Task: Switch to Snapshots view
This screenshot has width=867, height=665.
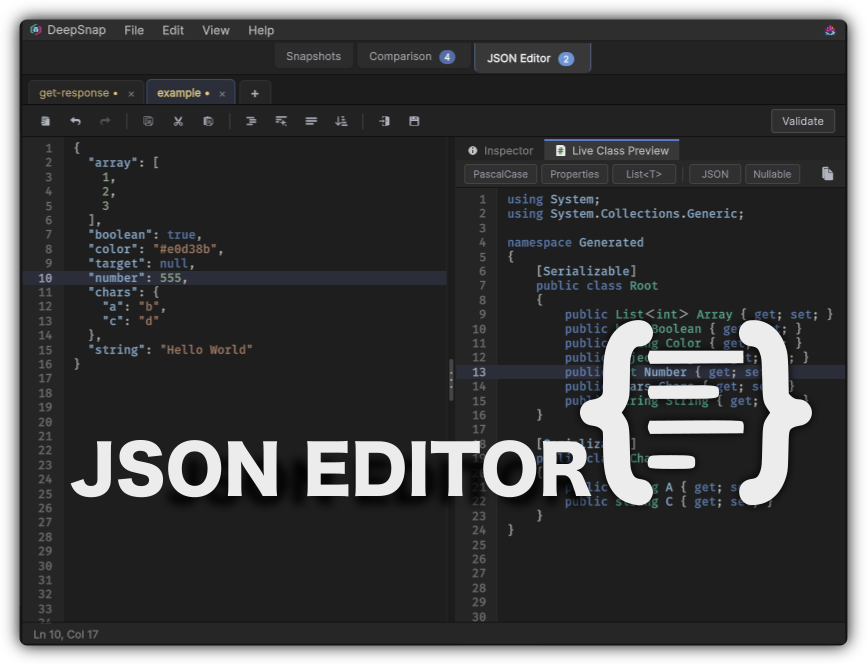Action: (x=314, y=56)
